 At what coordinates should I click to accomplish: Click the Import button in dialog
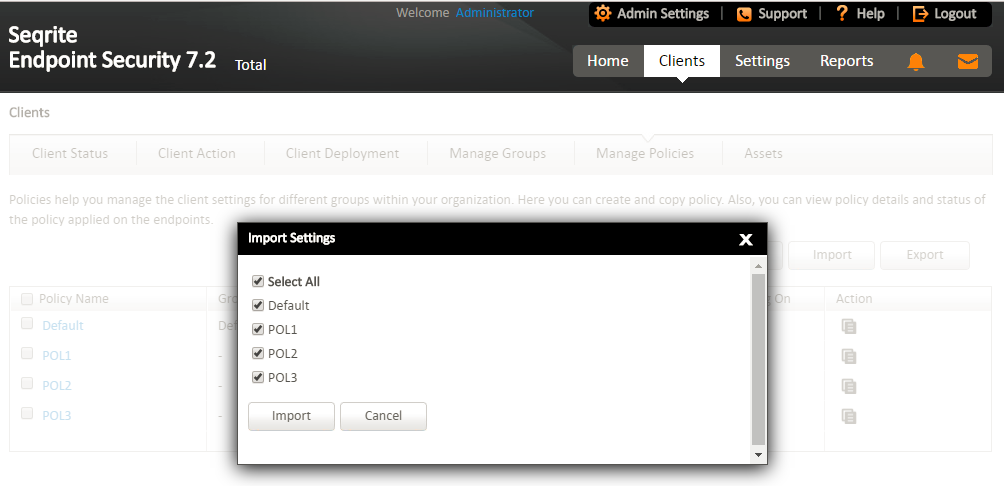[x=291, y=416]
